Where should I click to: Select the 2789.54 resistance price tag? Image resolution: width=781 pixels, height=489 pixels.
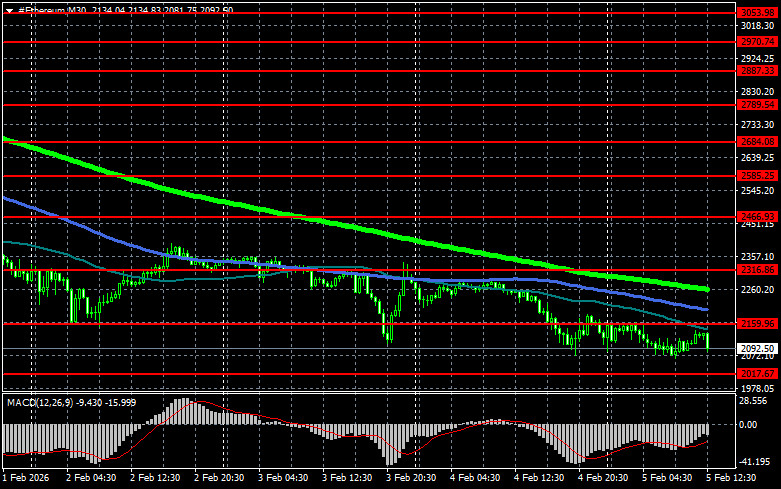click(x=757, y=104)
